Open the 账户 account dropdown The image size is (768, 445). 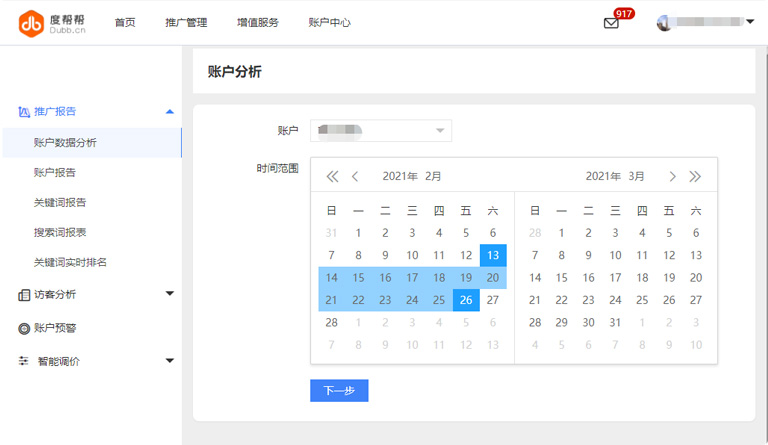(380, 131)
